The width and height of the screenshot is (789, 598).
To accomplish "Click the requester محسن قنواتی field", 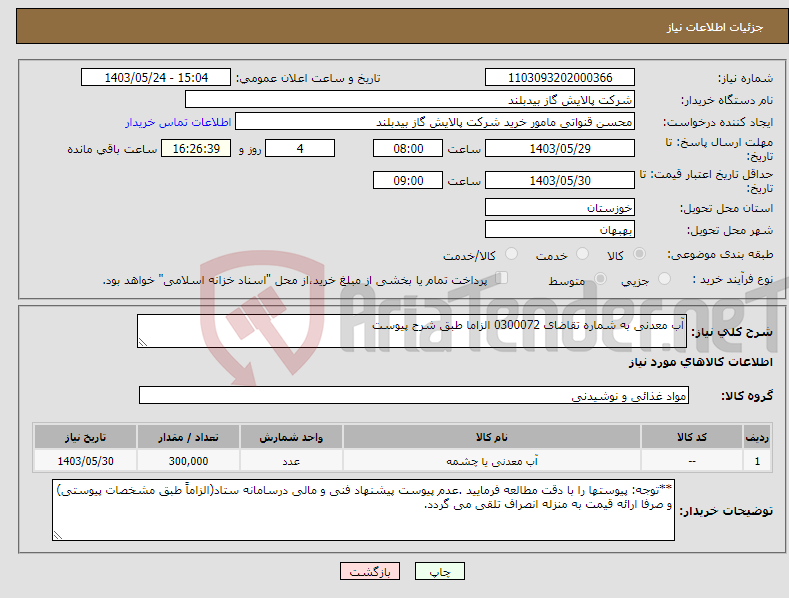I will (x=435, y=121).
